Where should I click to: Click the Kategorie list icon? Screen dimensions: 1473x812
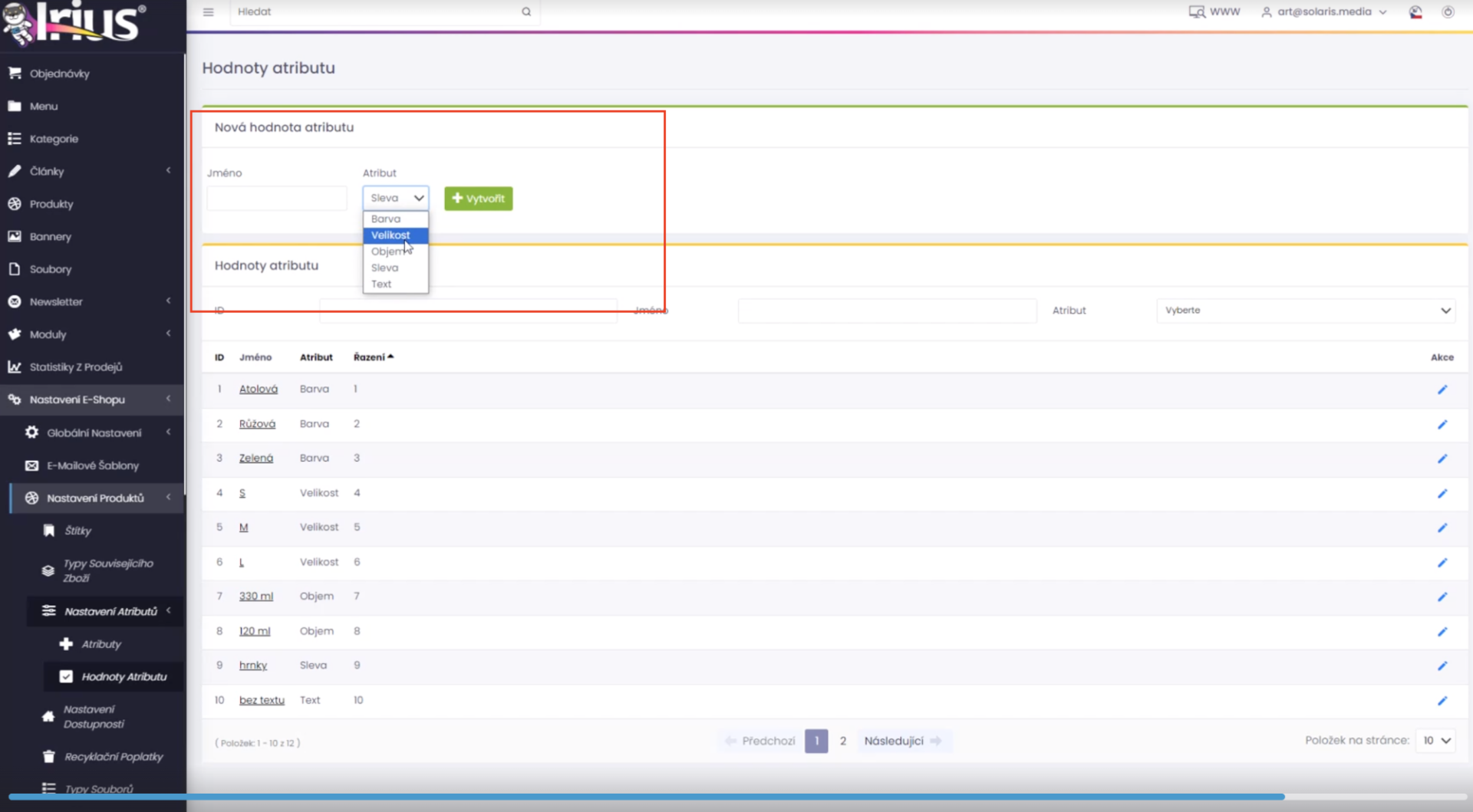click(15, 139)
